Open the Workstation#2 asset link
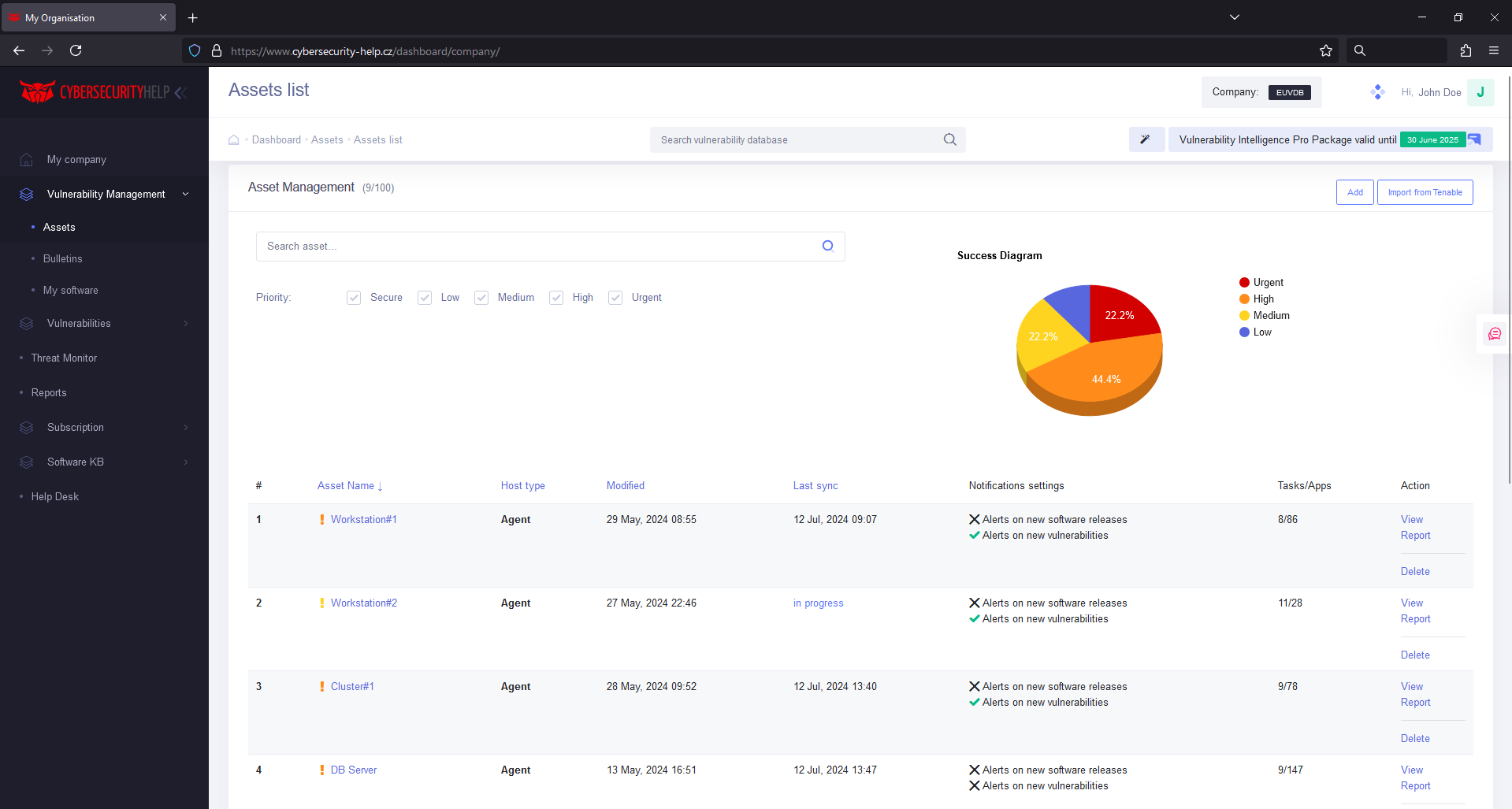Viewport: 1512px width, 809px height. click(364, 603)
